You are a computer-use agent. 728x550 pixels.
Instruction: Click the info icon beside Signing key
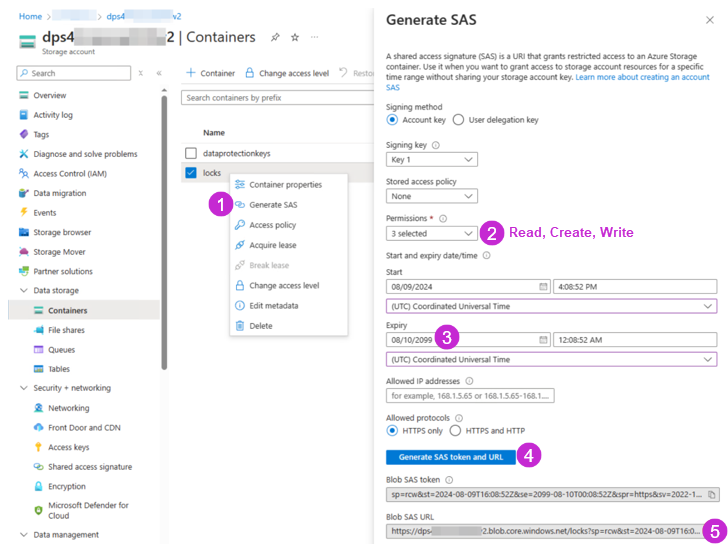coord(435,145)
